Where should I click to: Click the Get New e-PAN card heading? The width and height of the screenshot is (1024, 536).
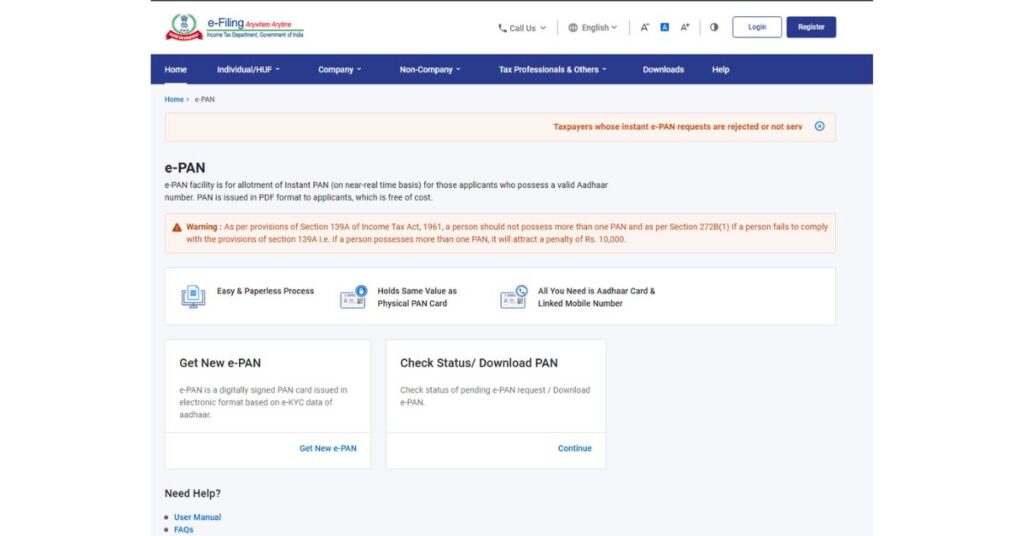coord(220,363)
